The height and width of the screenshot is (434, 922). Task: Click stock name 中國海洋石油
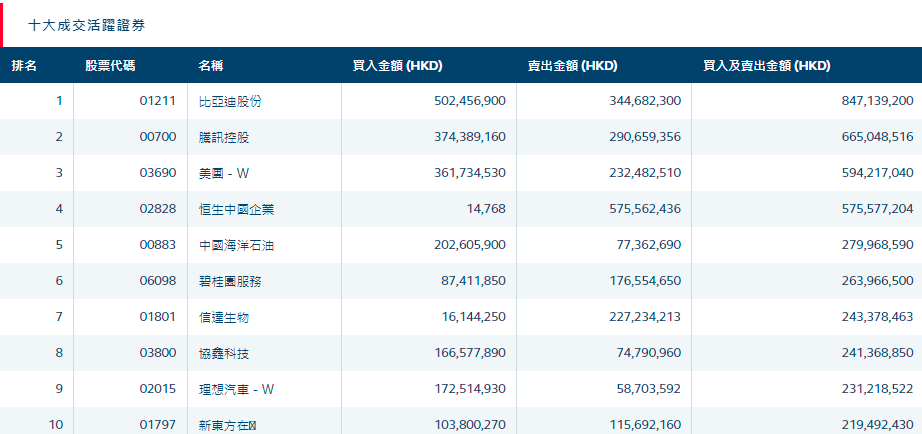point(236,245)
